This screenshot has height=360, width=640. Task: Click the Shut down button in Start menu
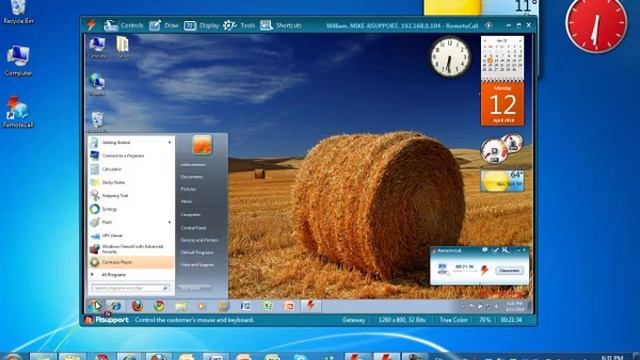tap(195, 287)
